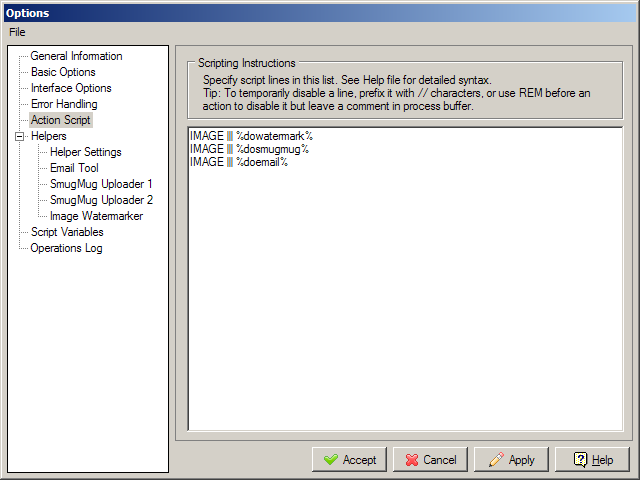Click the Cancel button label
This screenshot has height=480, width=640.
point(440,460)
